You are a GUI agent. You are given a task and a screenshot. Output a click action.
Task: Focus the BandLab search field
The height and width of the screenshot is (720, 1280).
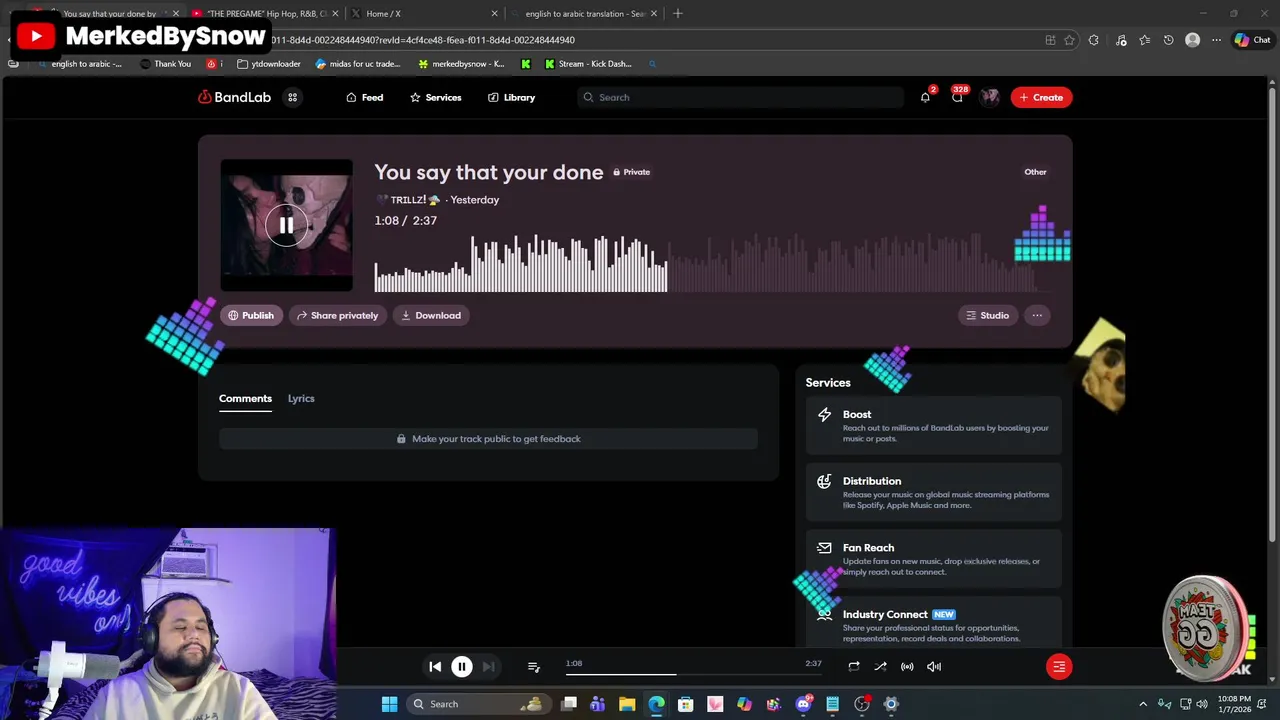click(x=740, y=97)
